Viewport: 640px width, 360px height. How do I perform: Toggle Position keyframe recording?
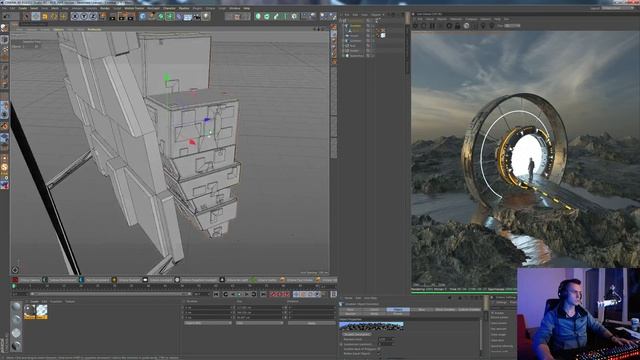tap(296, 294)
